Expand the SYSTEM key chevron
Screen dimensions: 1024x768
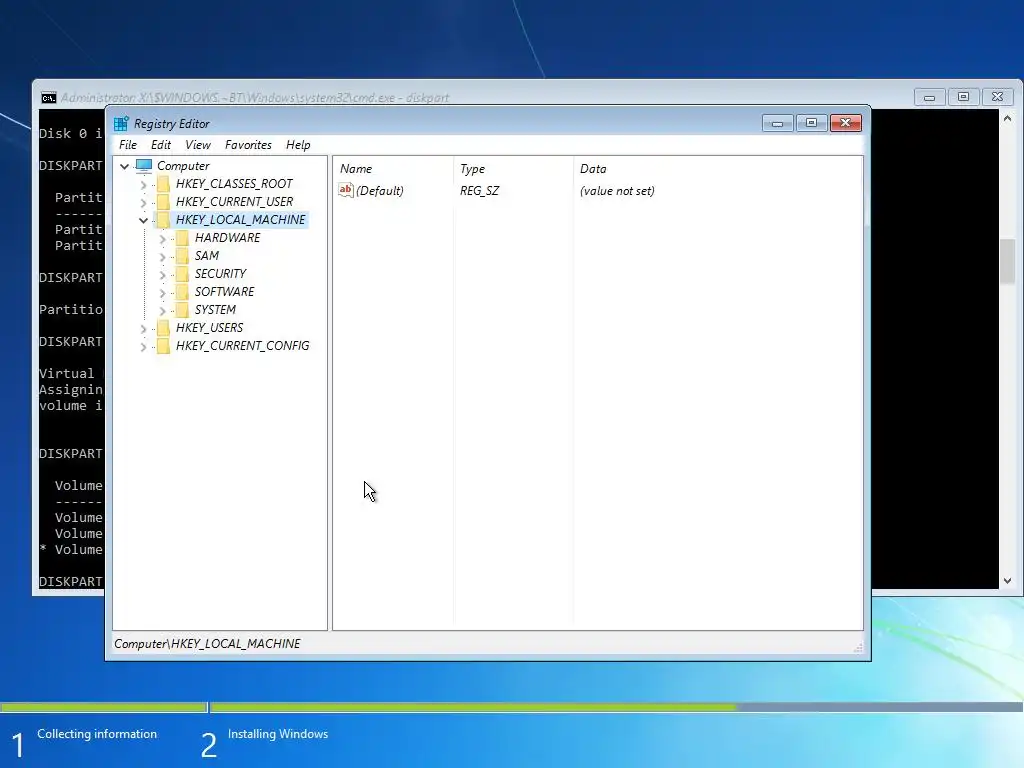click(x=162, y=311)
